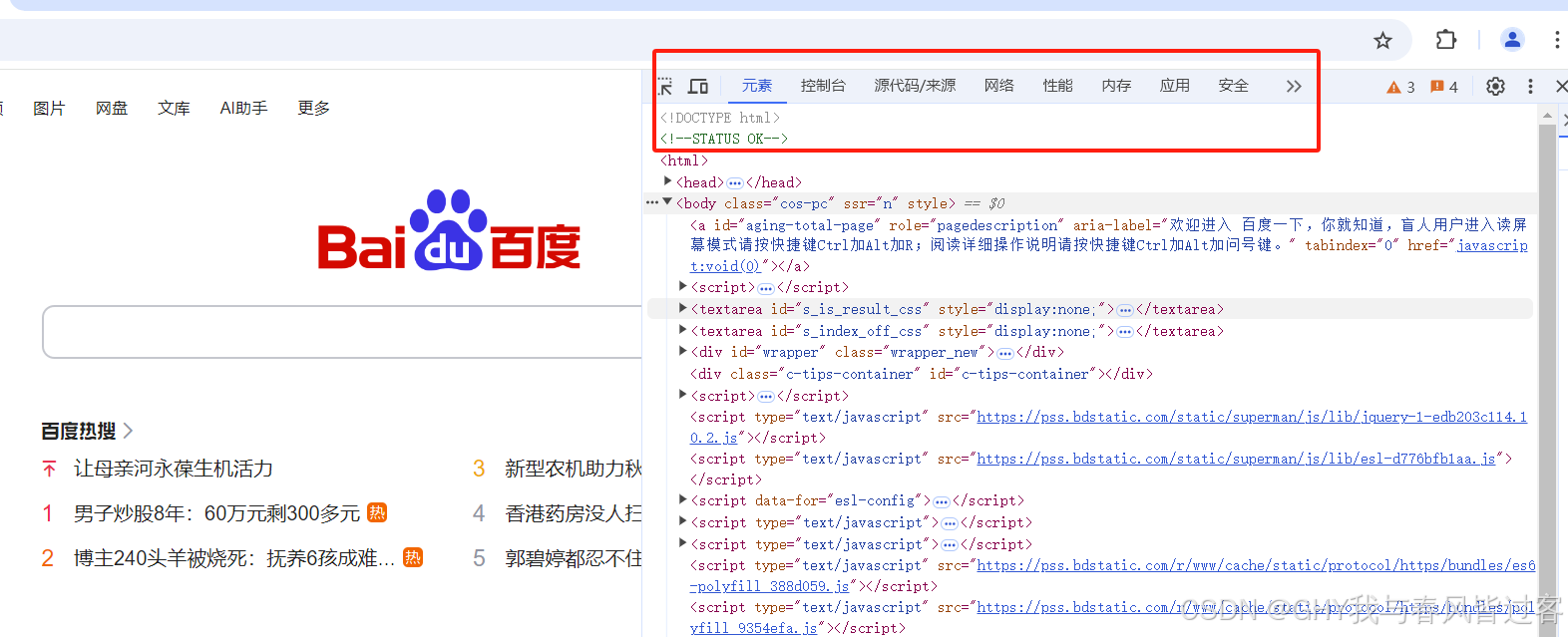
Task: Select the STATUS OK comment line
Action: pos(724,139)
